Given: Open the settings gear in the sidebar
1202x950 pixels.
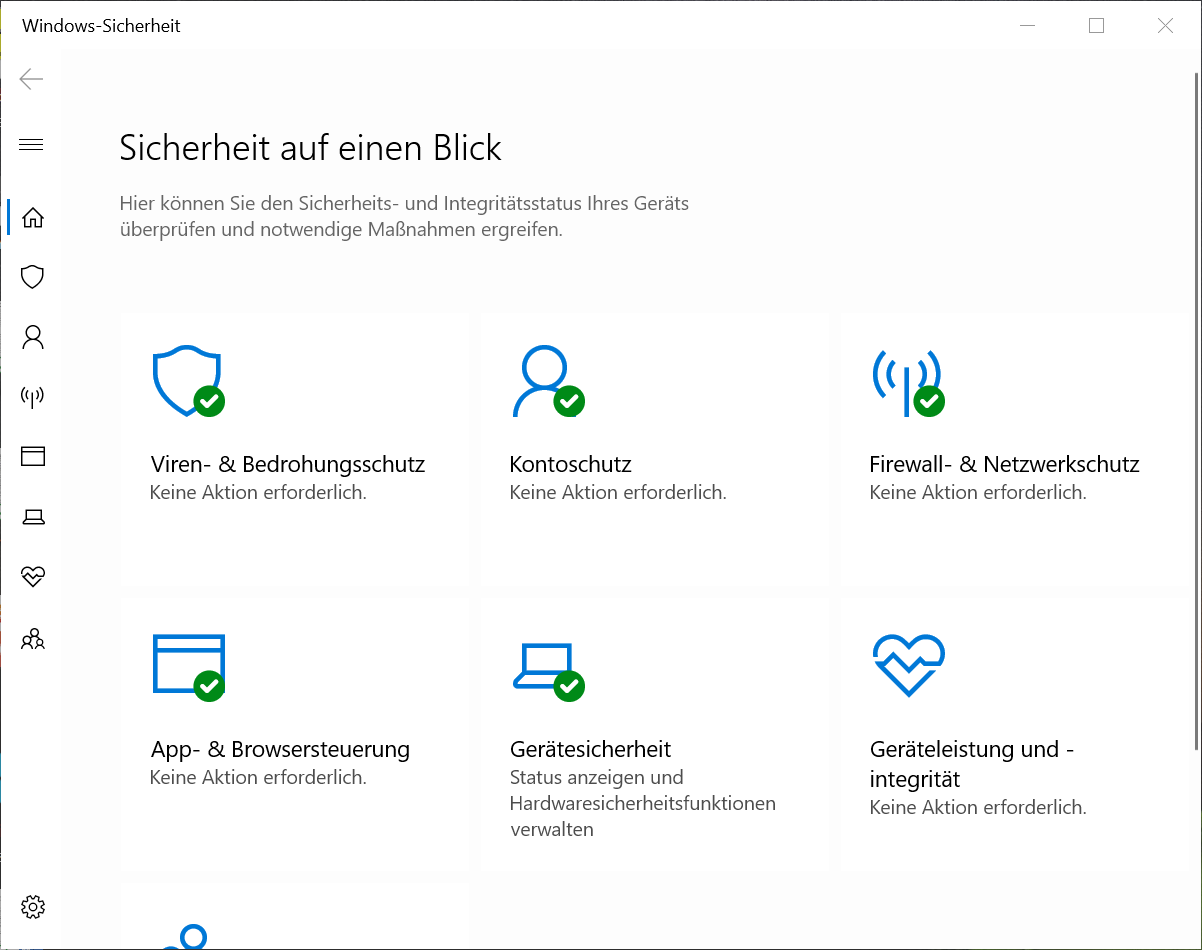Looking at the screenshot, I should (33, 907).
